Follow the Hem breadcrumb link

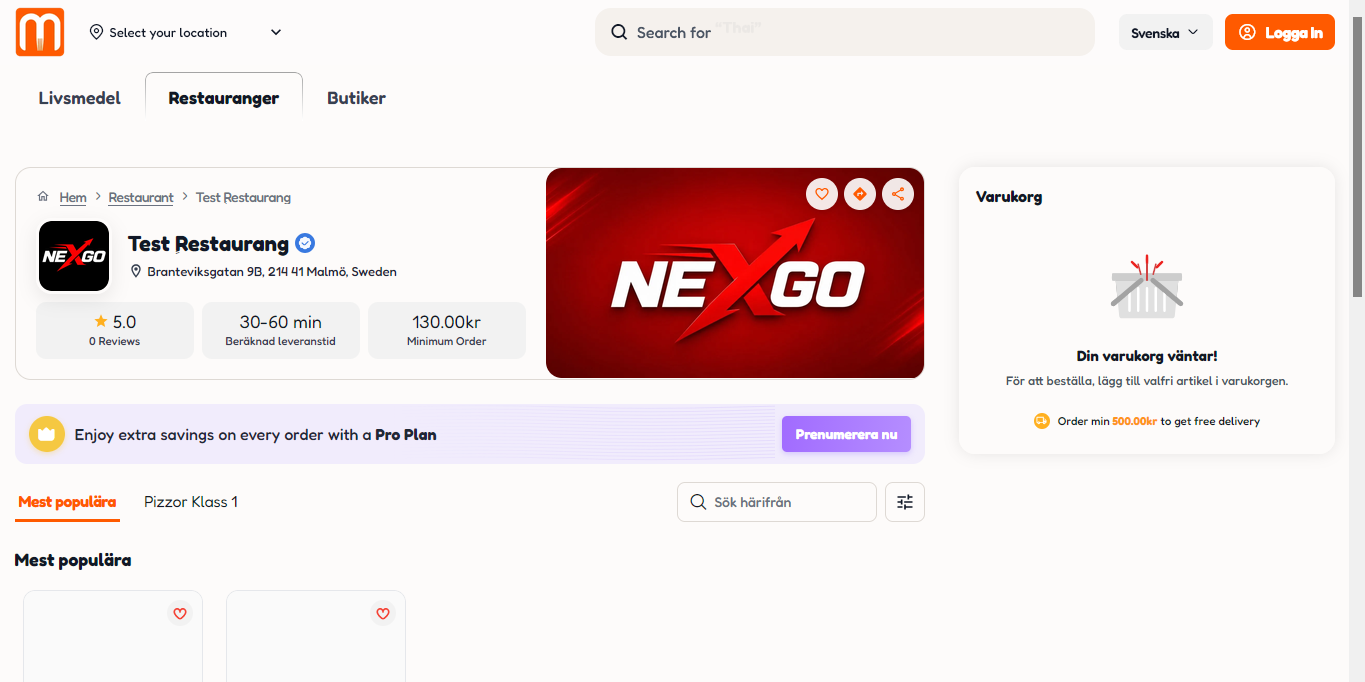73,198
